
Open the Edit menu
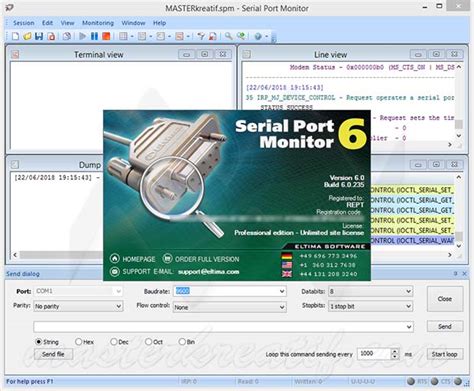(47, 23)
